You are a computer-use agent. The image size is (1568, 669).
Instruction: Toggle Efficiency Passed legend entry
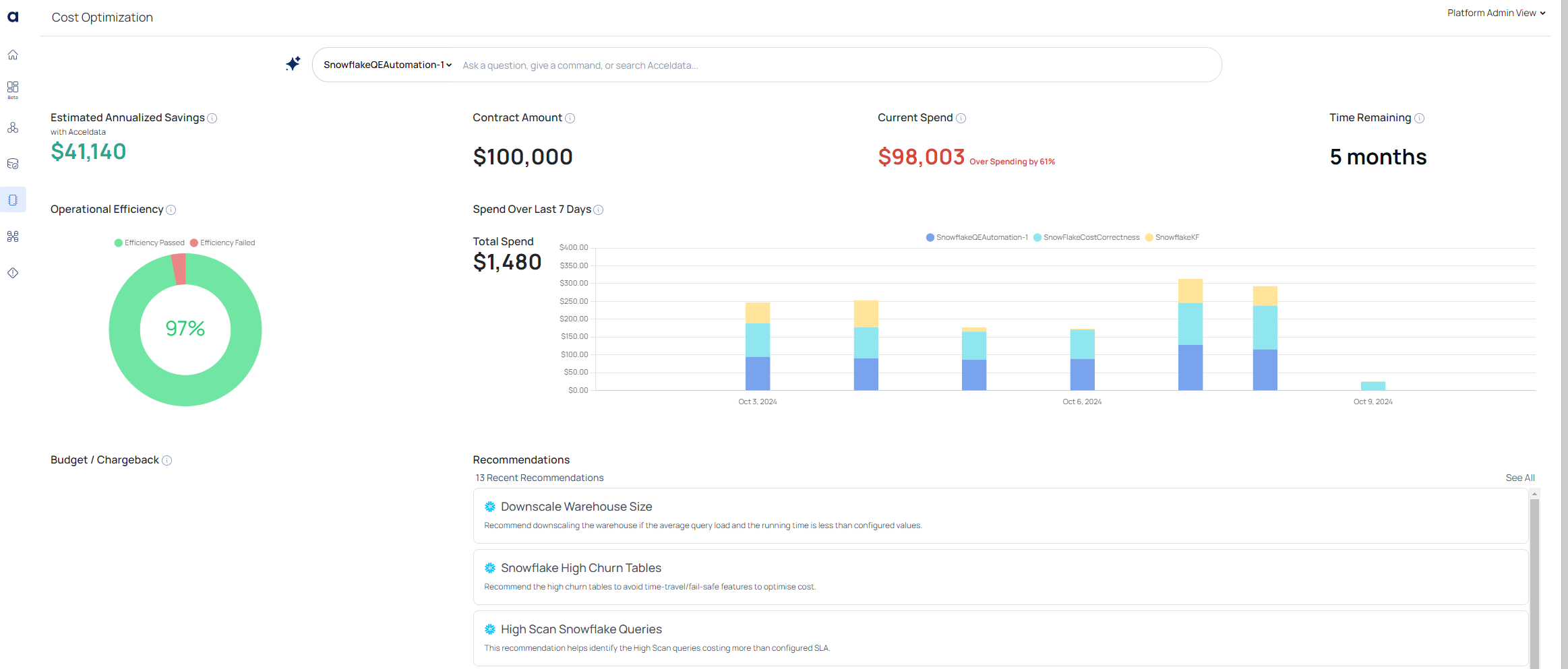(x=150, y=243)
